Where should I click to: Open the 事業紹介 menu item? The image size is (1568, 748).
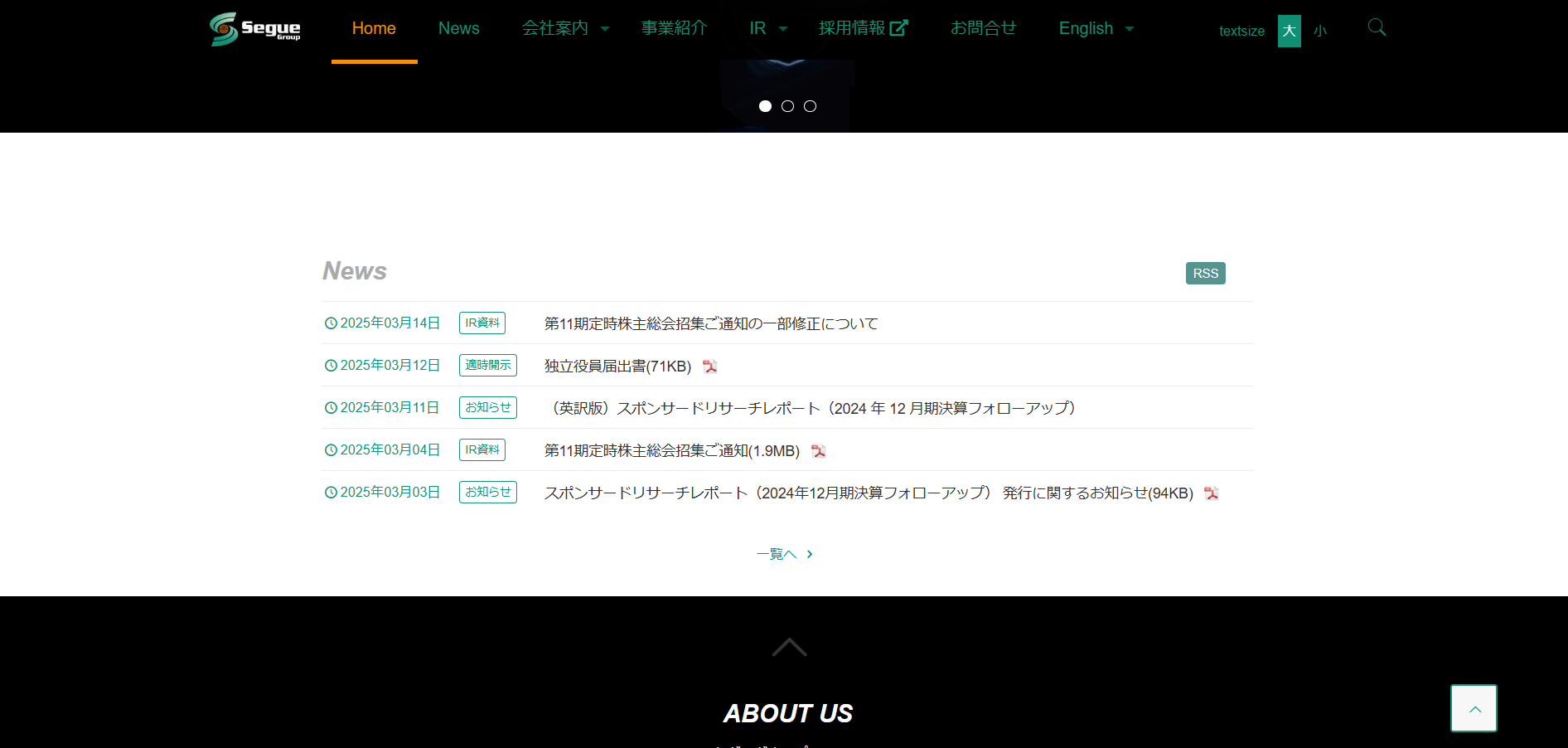tap(674, 28)
